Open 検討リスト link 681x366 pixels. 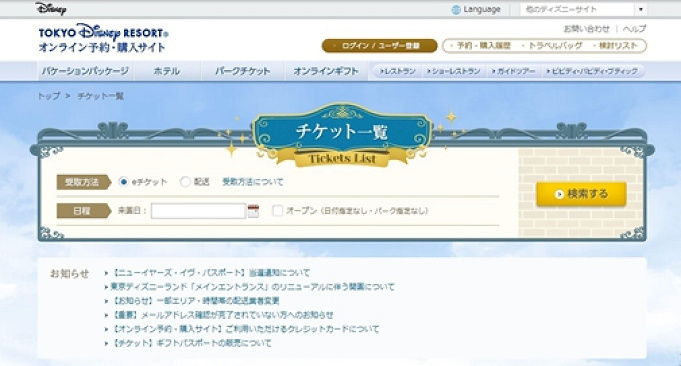(x=615, y=46)
